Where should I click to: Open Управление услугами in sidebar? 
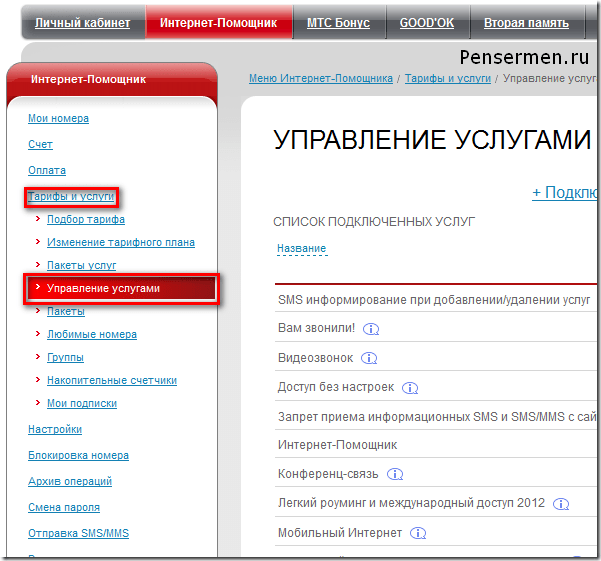(x=103, y=288)
